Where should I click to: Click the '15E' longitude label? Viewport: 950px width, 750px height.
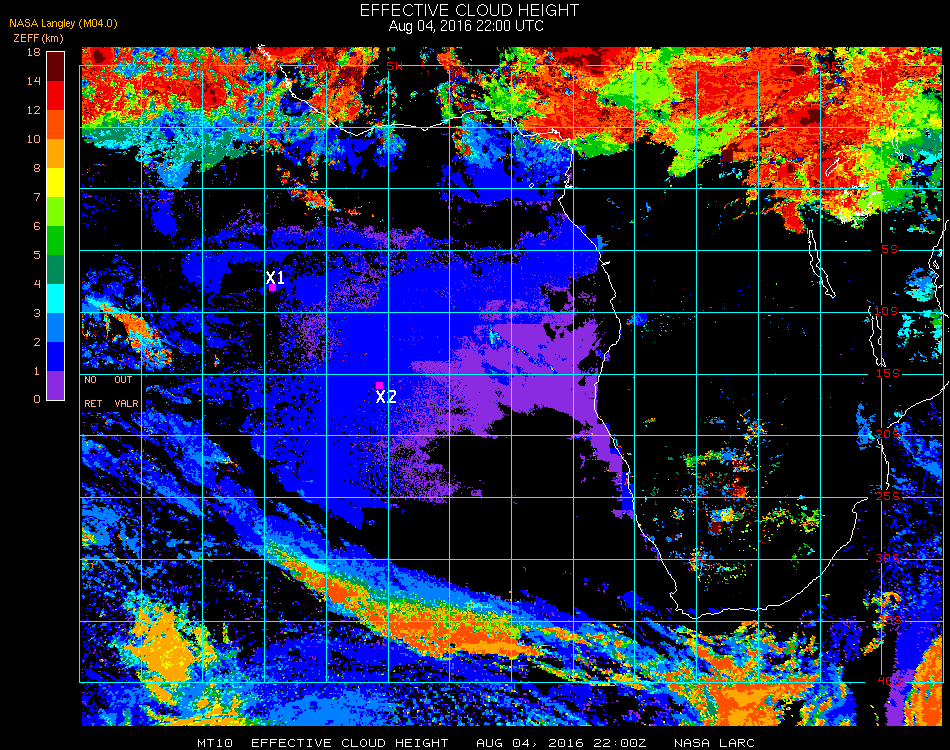640,65
